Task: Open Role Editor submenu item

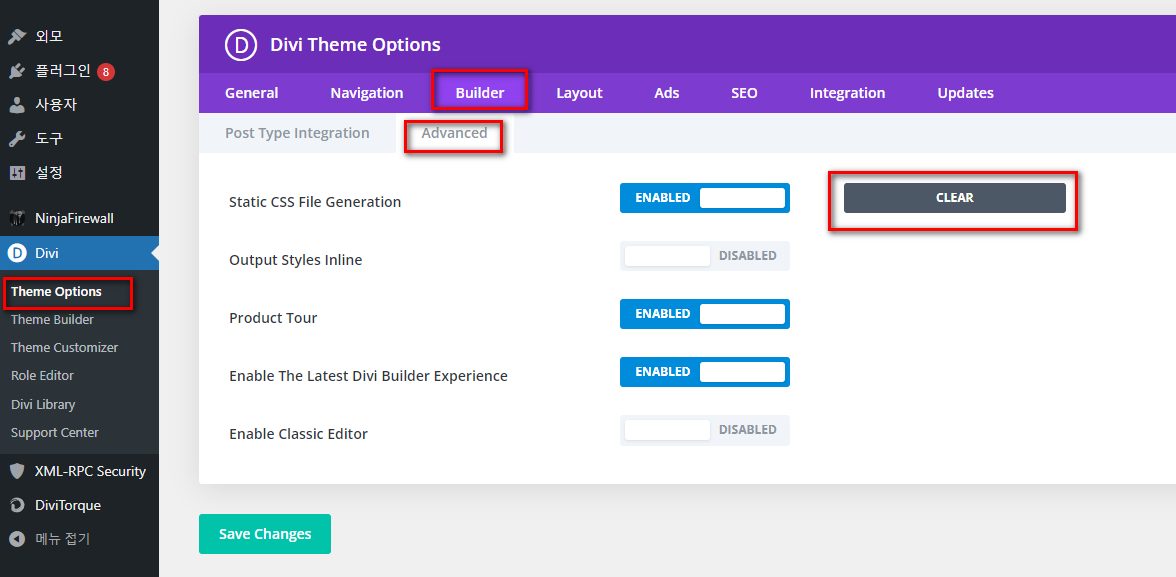Action: click(x=42, y=375)
